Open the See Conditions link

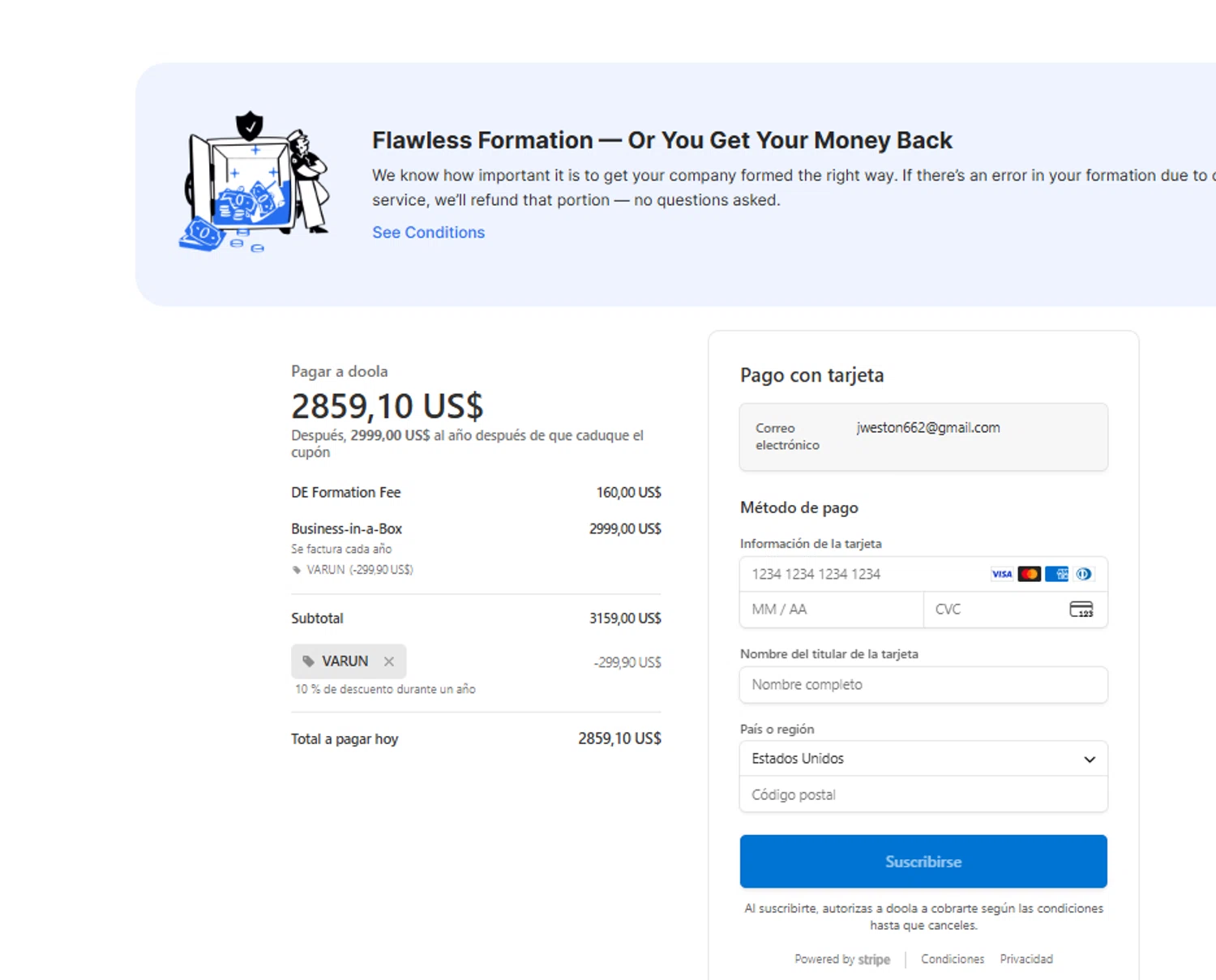428,233
